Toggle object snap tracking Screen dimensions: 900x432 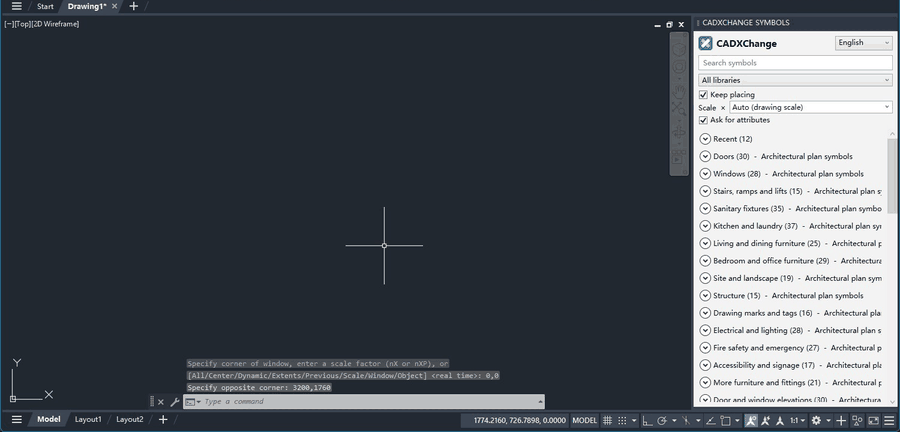point(711,421)
